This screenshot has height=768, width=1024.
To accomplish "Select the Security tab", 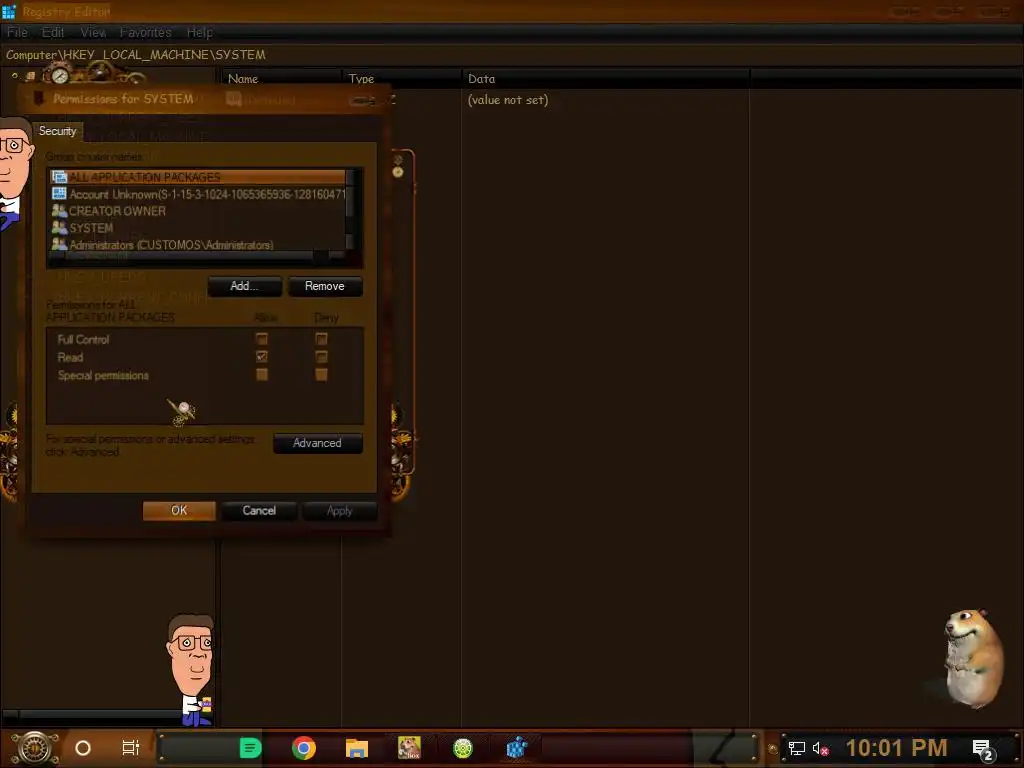I will coord(57,131).
